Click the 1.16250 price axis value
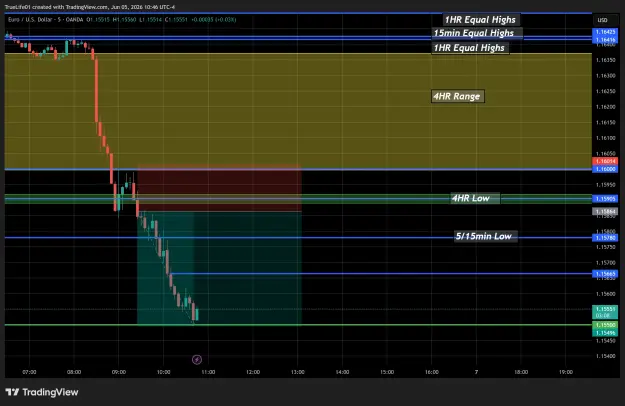 (605, 91)
